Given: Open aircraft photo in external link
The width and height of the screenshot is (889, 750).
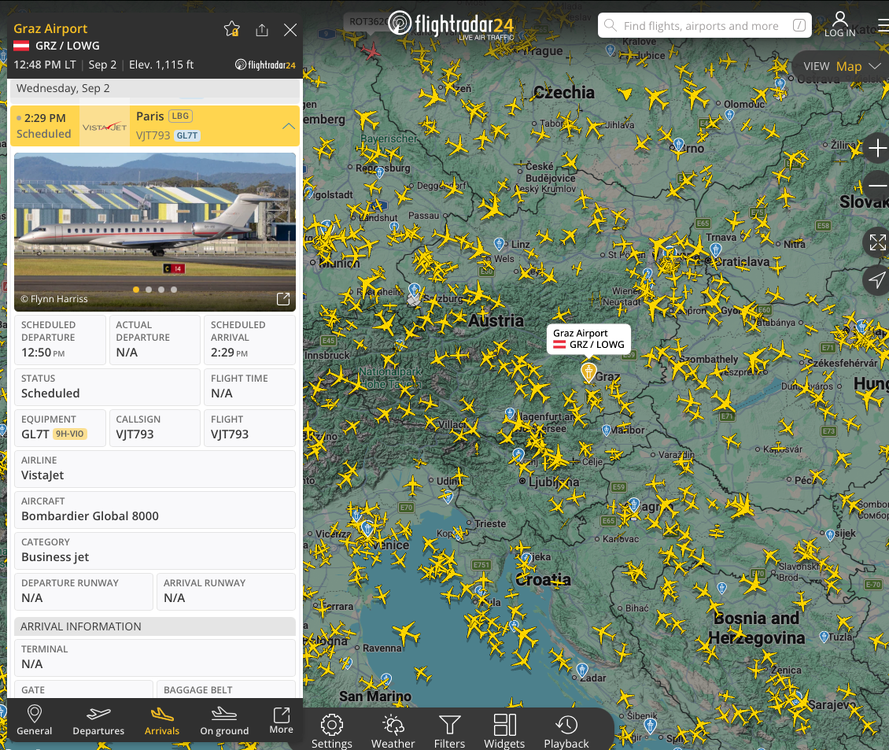Looking at the screenshot, I should [x=283, y=299].
